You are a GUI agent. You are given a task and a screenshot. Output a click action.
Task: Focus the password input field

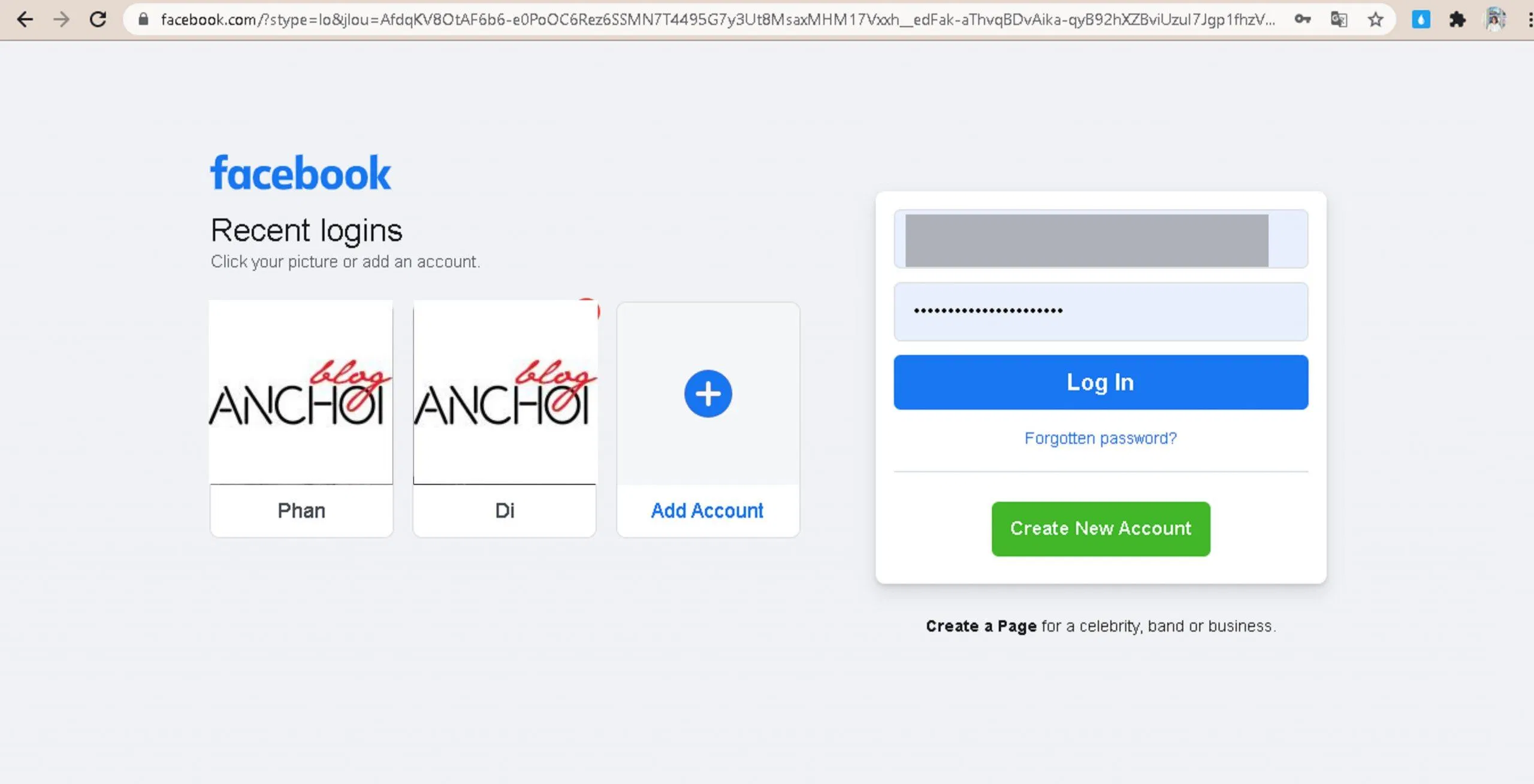(1101, 311)
